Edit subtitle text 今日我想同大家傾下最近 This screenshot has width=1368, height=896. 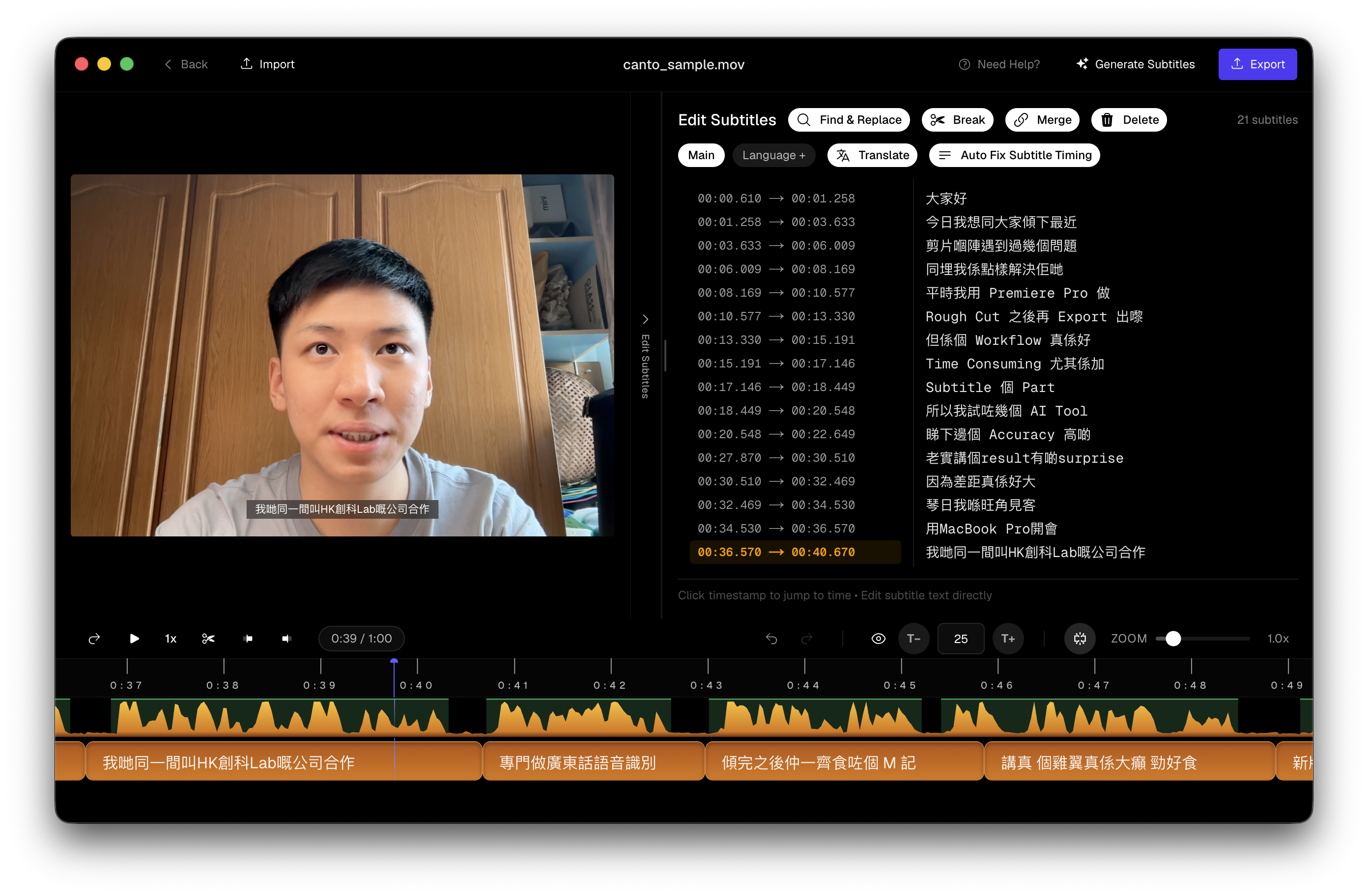1001,222
